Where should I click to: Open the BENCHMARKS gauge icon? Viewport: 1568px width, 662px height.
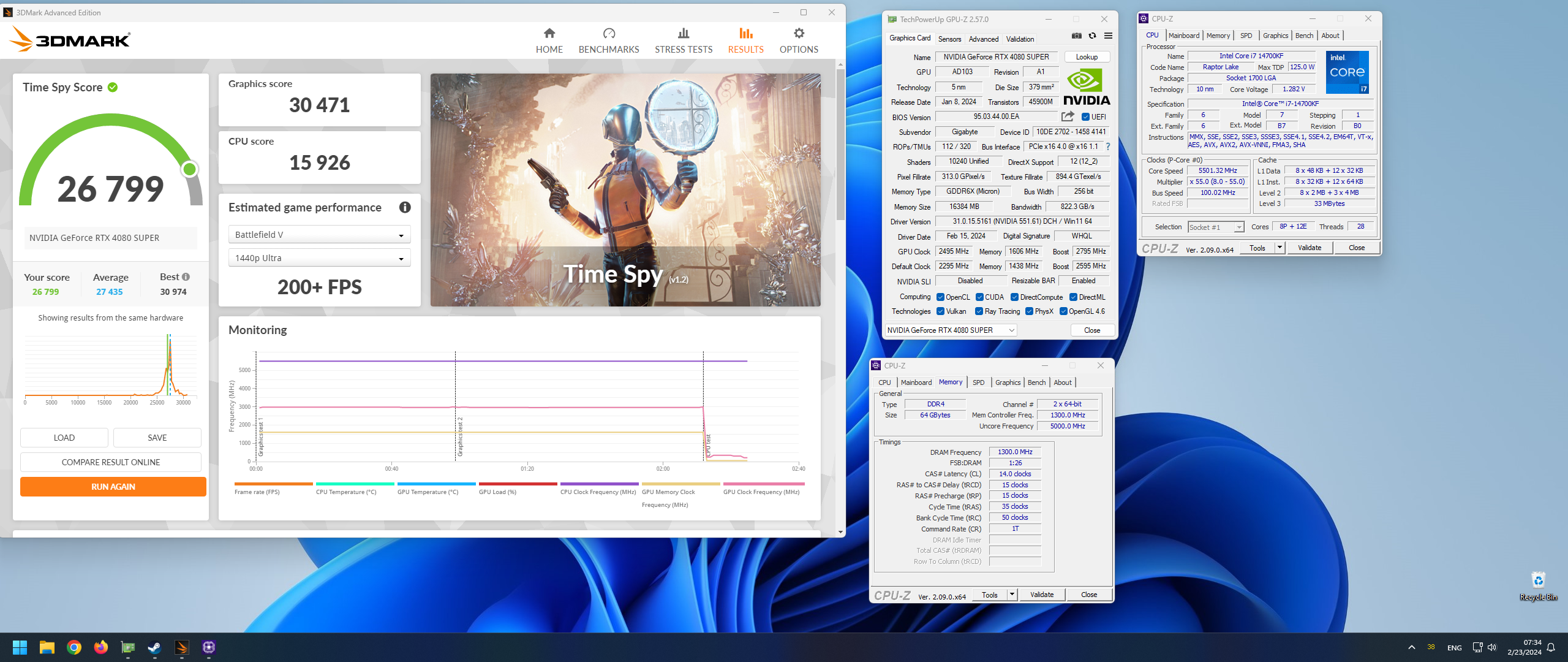point(609,33)
